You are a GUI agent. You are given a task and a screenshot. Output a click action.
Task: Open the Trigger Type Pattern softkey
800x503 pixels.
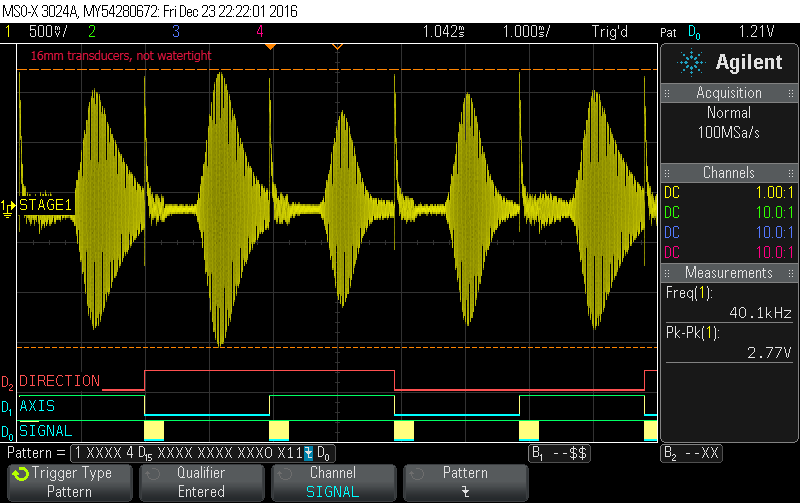click(x=70, y=482)
